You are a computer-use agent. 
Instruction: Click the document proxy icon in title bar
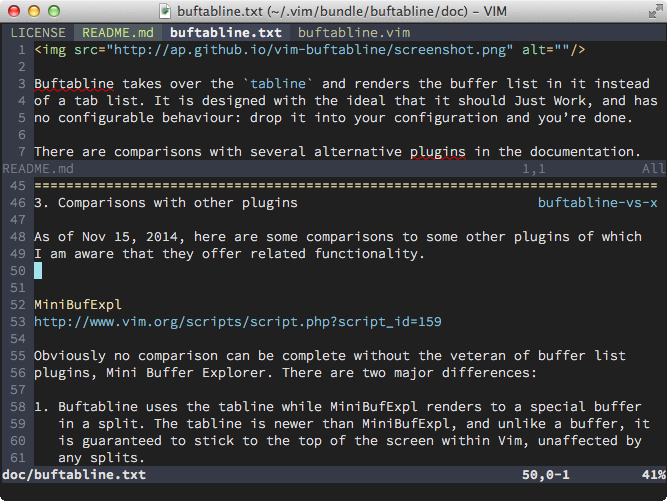click(x=165, y=11)
